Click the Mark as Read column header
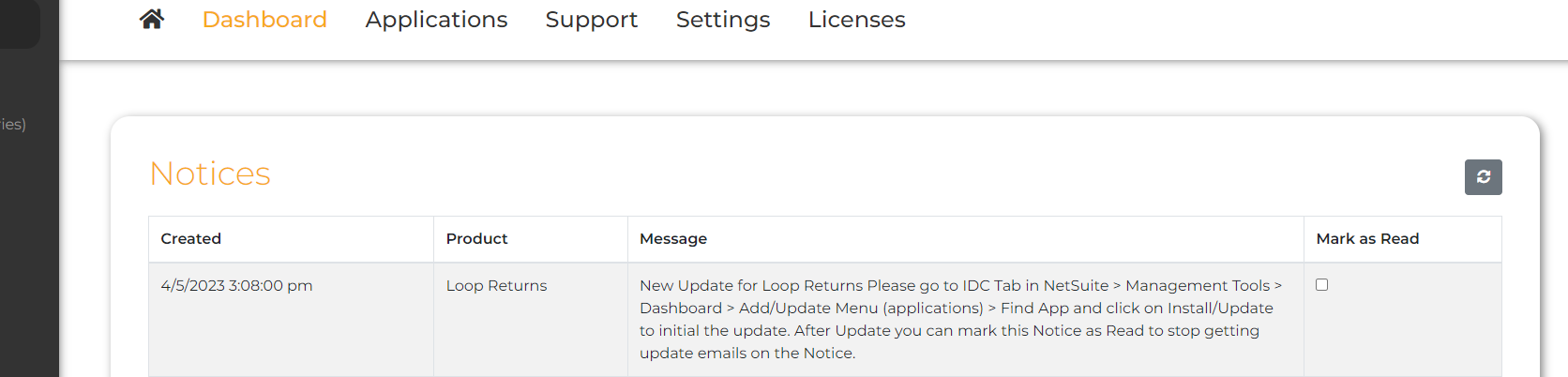The height and width of the screenshot is (377, 1568). pyautogui.click(x=1366, y=239)
